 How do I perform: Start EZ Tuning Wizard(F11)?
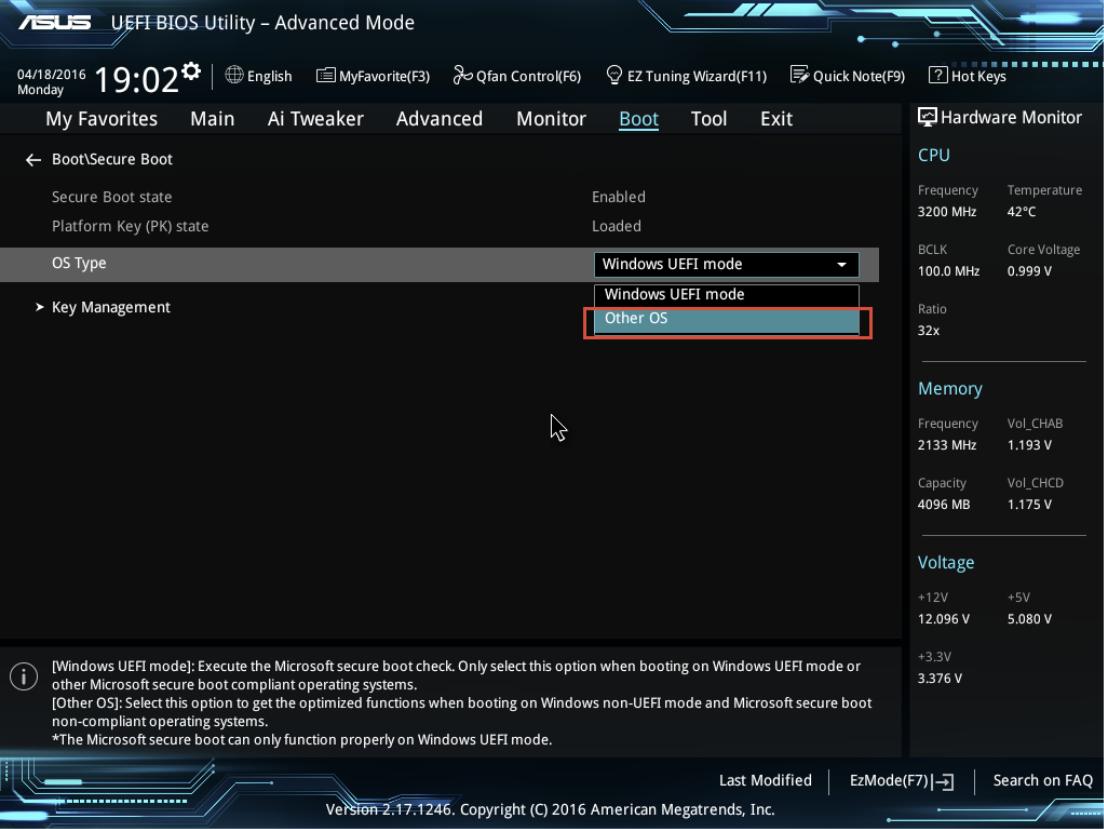click(686, 75)
